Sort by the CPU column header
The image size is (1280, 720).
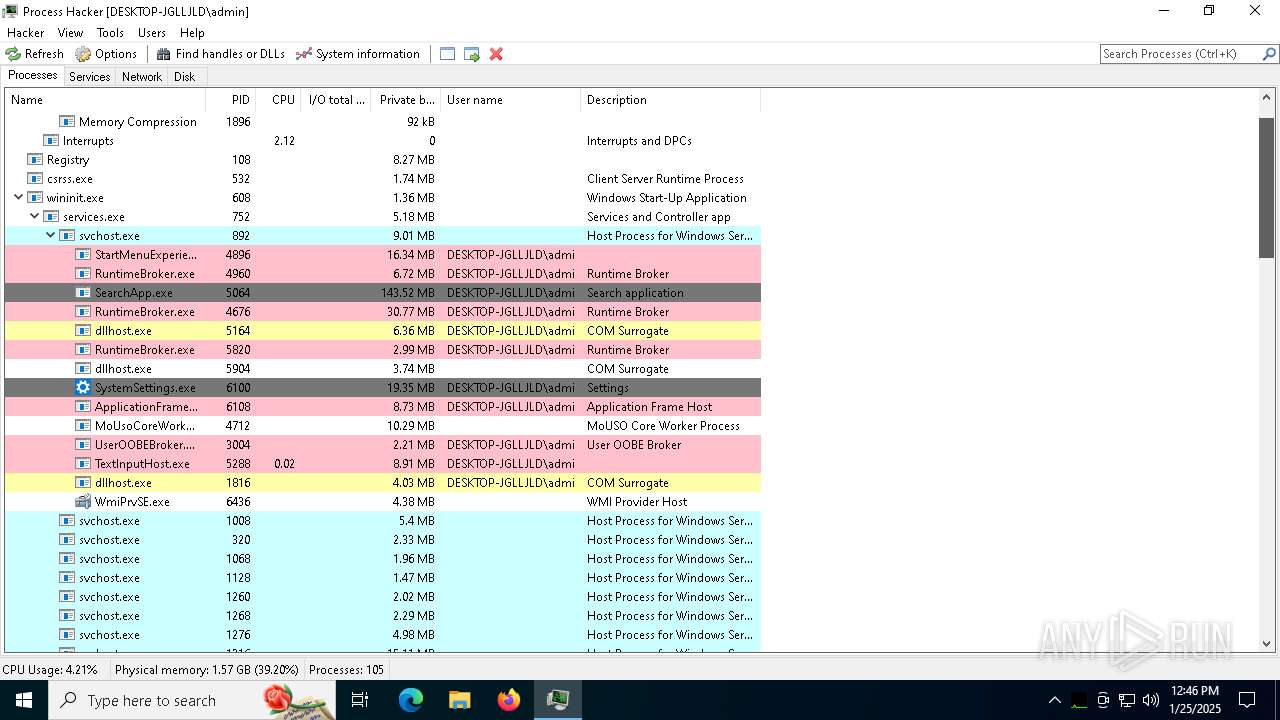279,100
